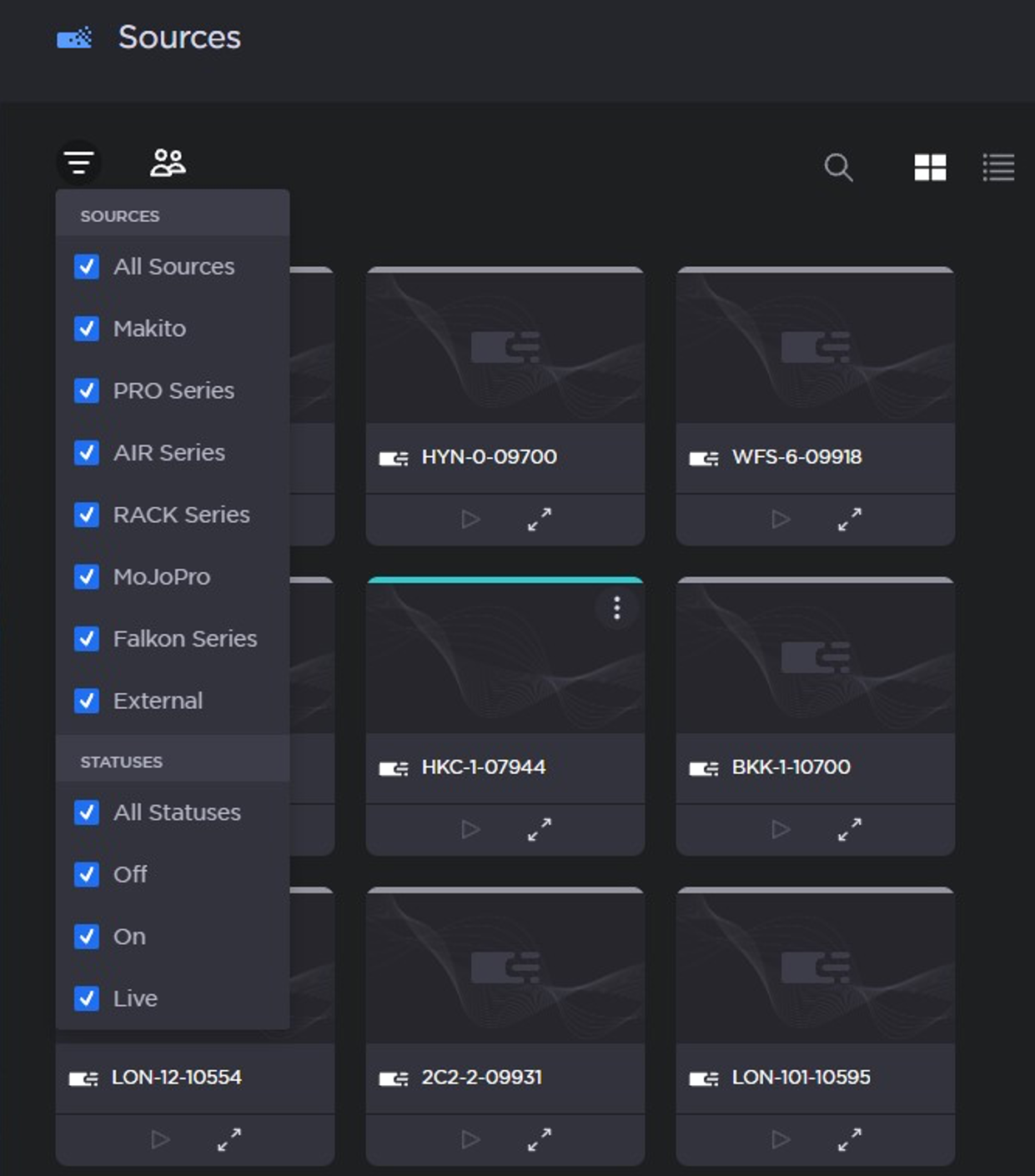Image resolution: width=1035 pixels, height=1176 pixels.
Task: Expand the BKK-1-10700 source preview
Action: pos(850,830)
